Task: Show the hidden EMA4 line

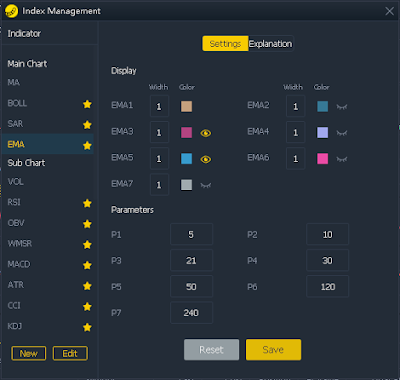Action: pos(342,133)
